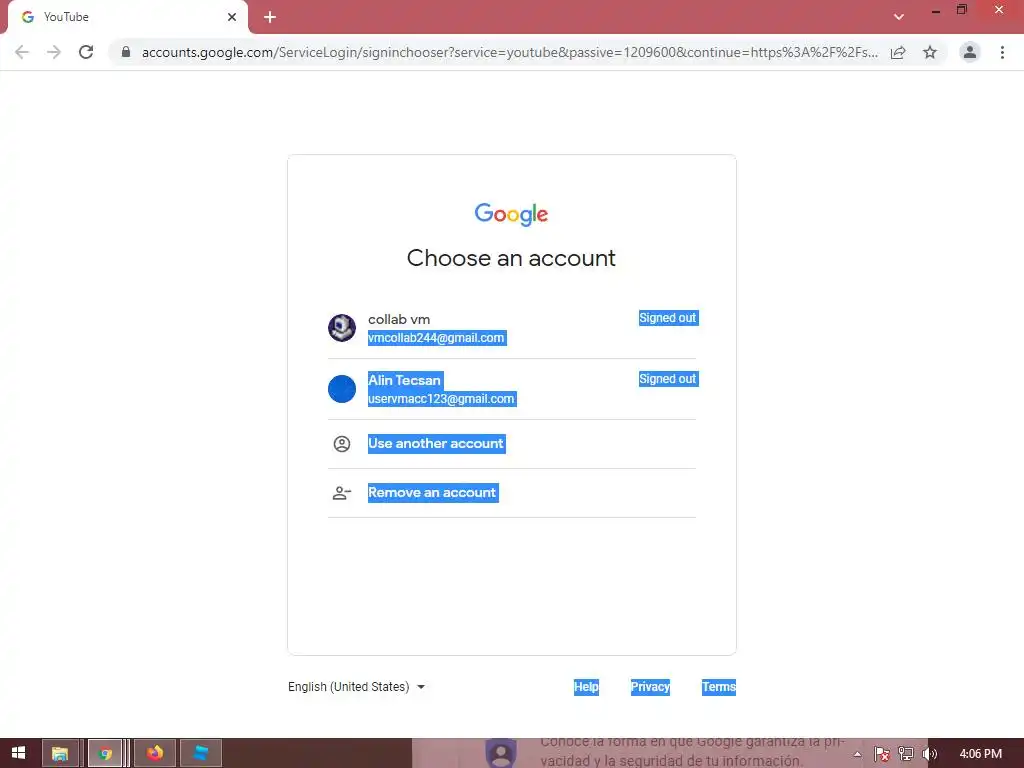Click the Google logo

click(511, 214)
